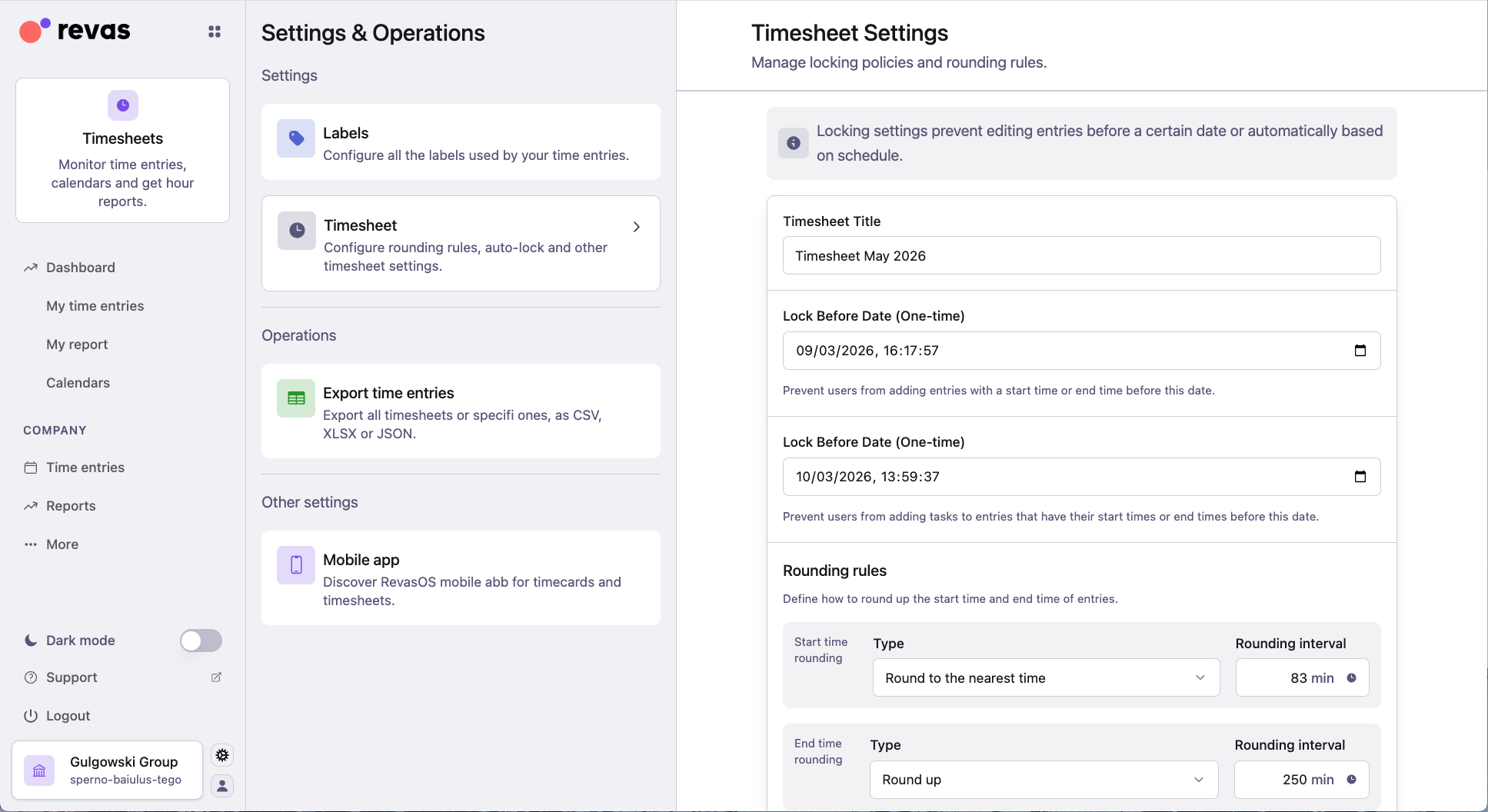1488x812 pixels.
Task: Click the Logout button
Action: pos(68,715)
